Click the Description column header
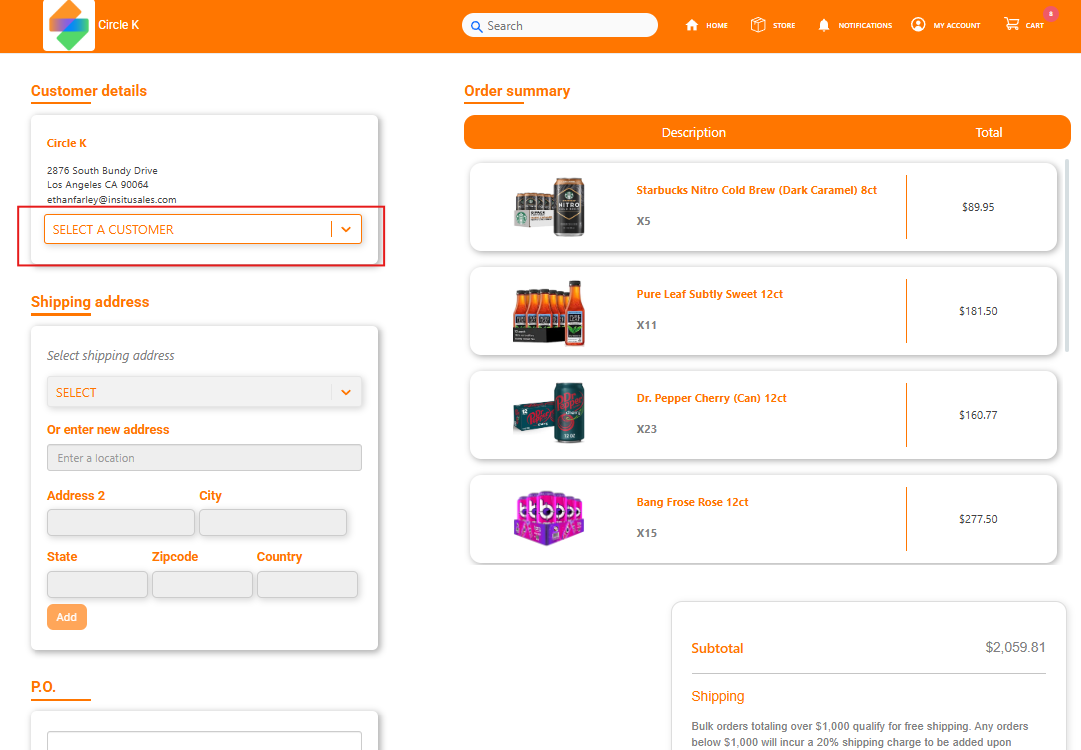This screenshot has height=750, width=1081. coord(694,132)
